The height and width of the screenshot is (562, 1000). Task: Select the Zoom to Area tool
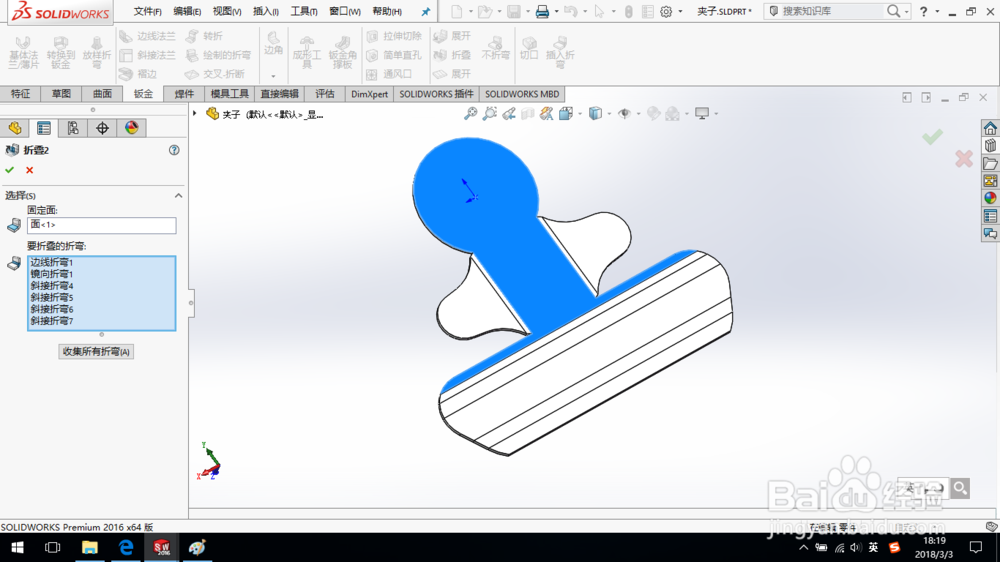(489, 114)
